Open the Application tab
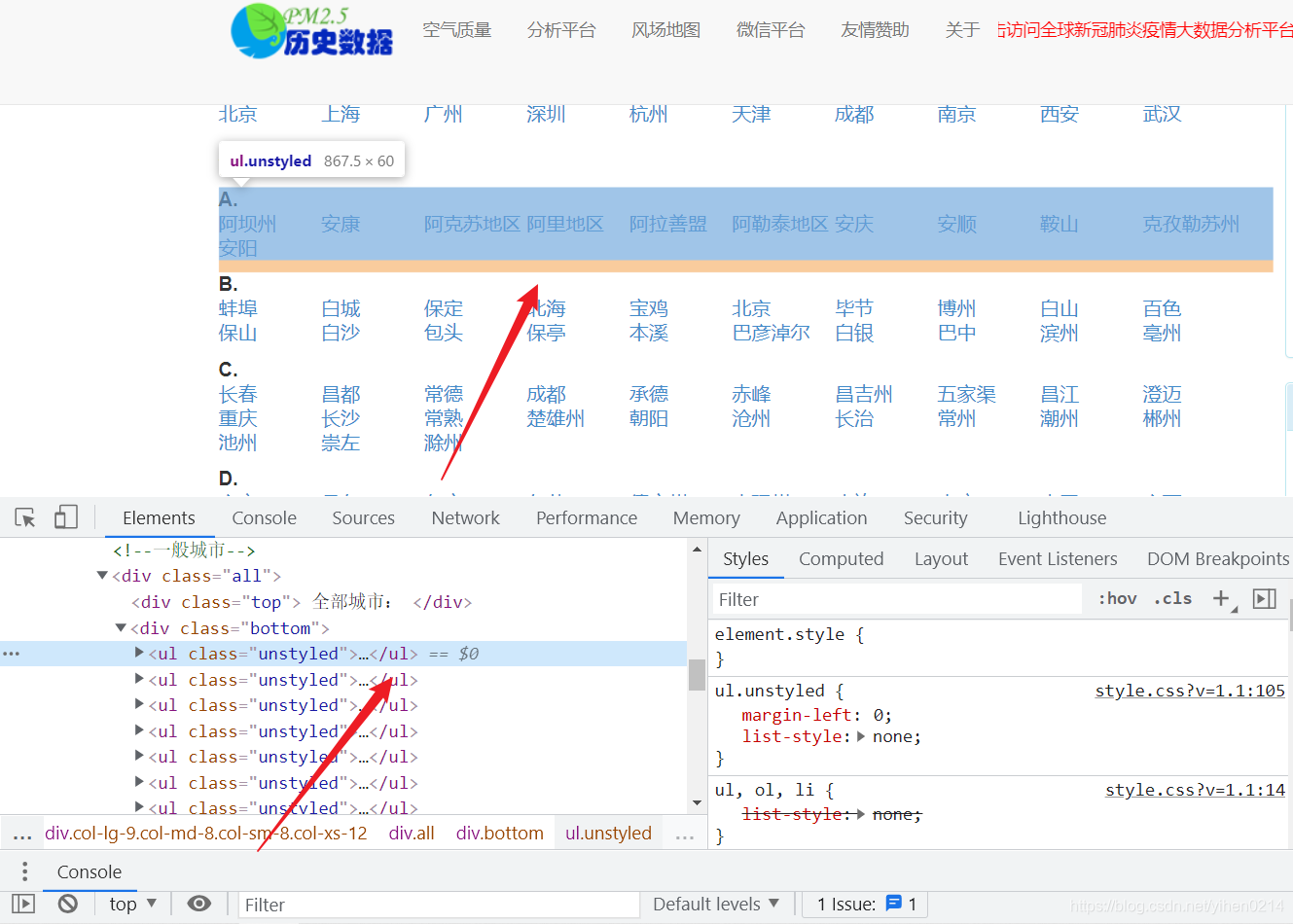This screenshot has width=1293, height=924. [x=821, y=517]
